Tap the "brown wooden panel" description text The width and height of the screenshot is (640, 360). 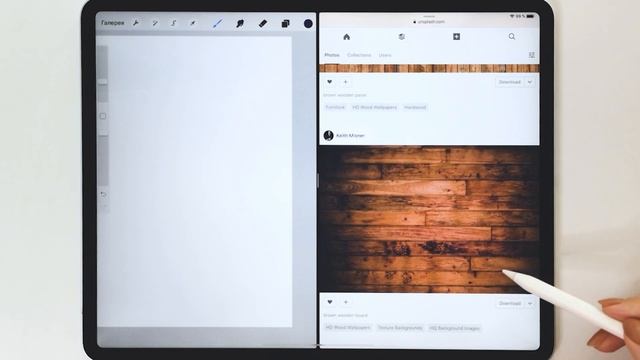[345, 95]
